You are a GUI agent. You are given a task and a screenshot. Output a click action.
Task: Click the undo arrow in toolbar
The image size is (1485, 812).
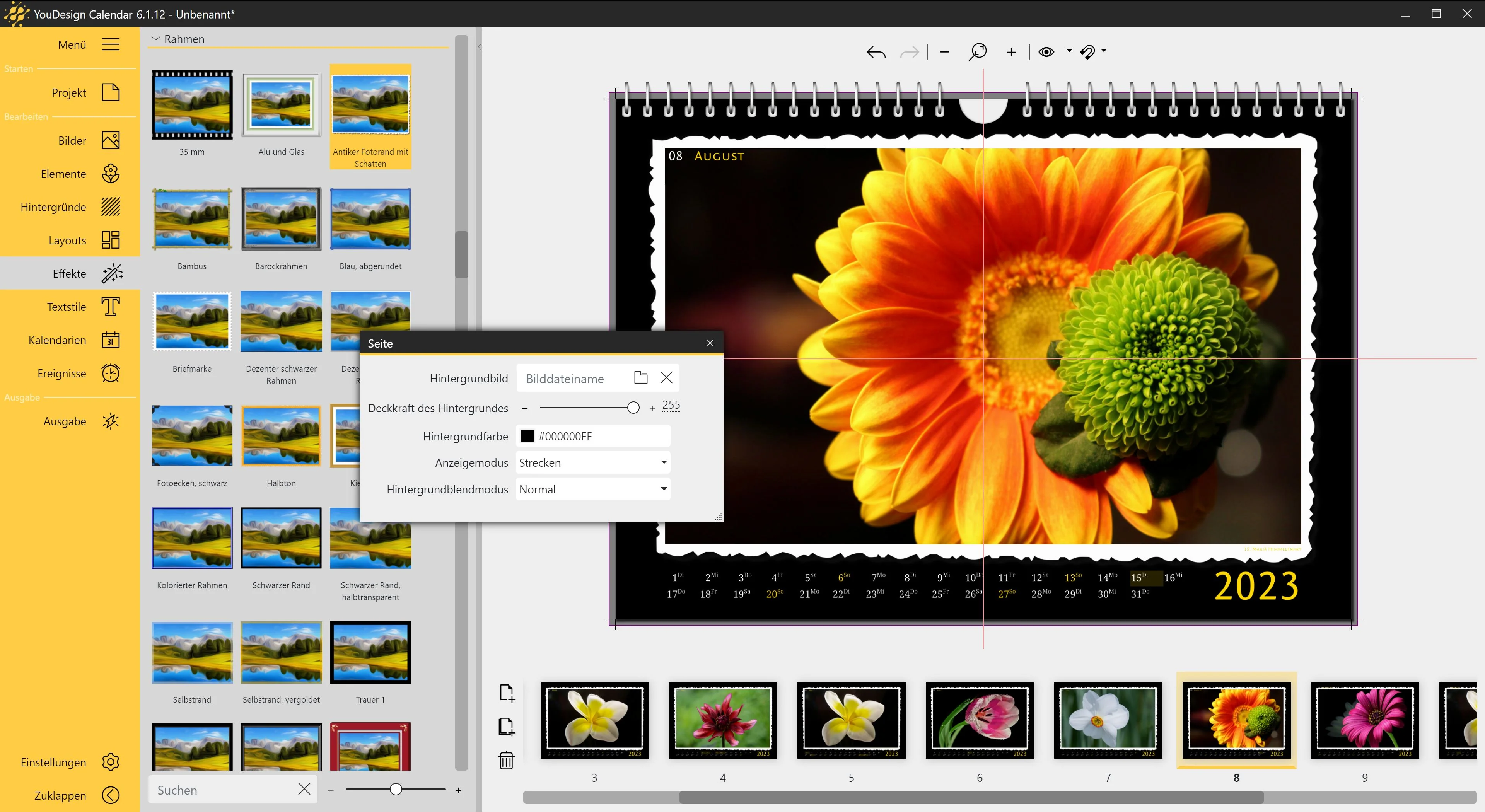[876, 53]
